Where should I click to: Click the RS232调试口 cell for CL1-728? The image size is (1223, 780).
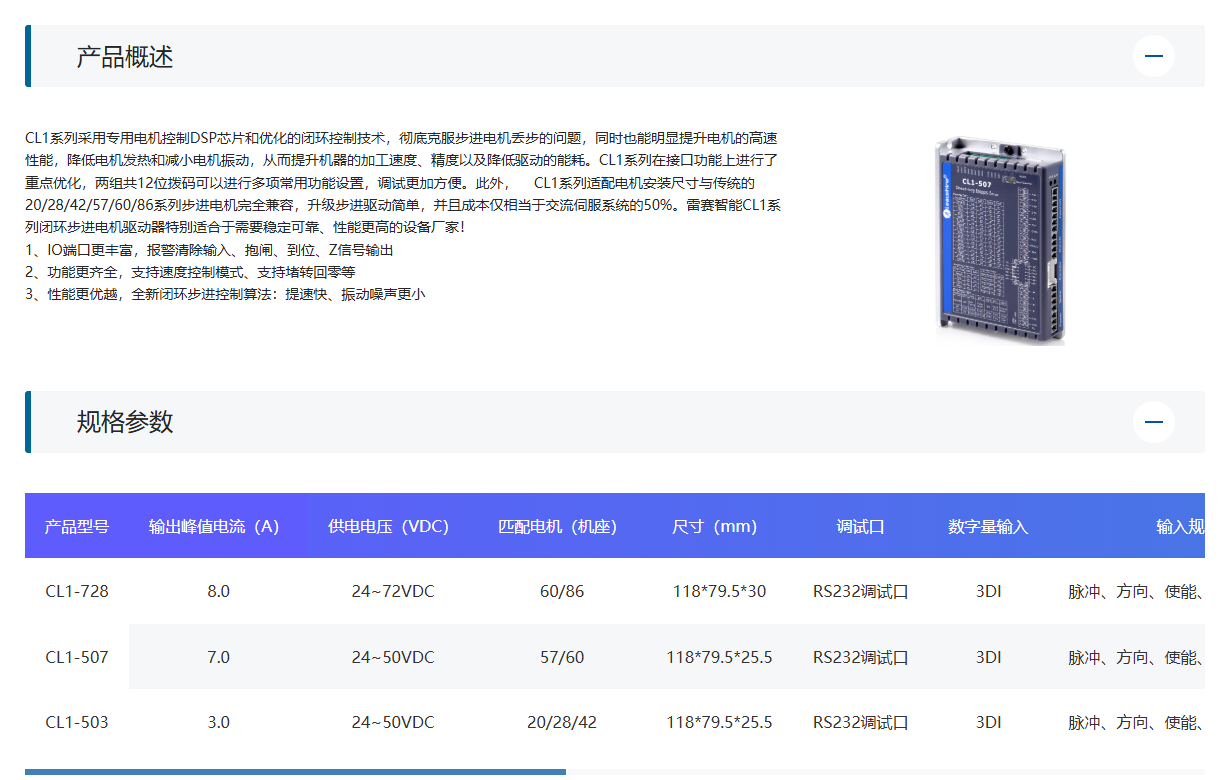pos(861,591)
